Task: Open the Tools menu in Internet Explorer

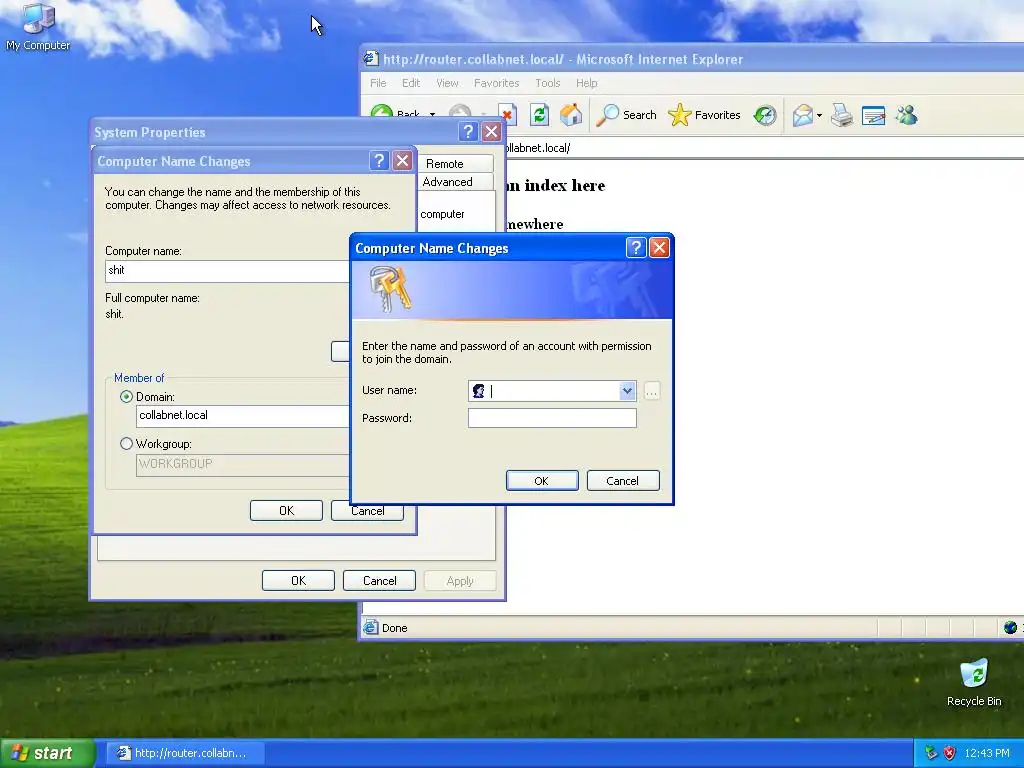Action: pos(548,83)
